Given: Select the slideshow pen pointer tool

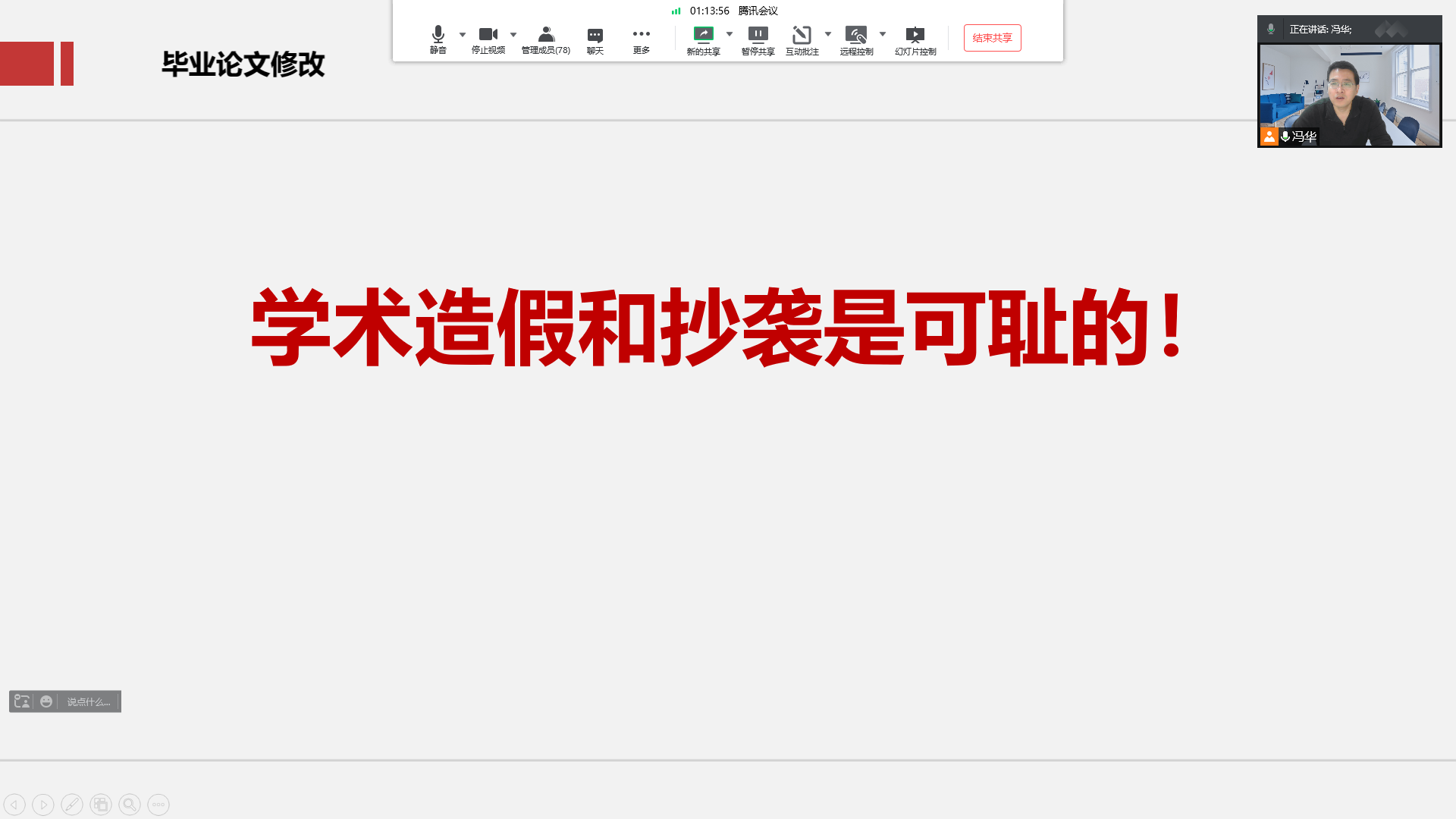Looking at the screenshot, I should pos(72,805).
